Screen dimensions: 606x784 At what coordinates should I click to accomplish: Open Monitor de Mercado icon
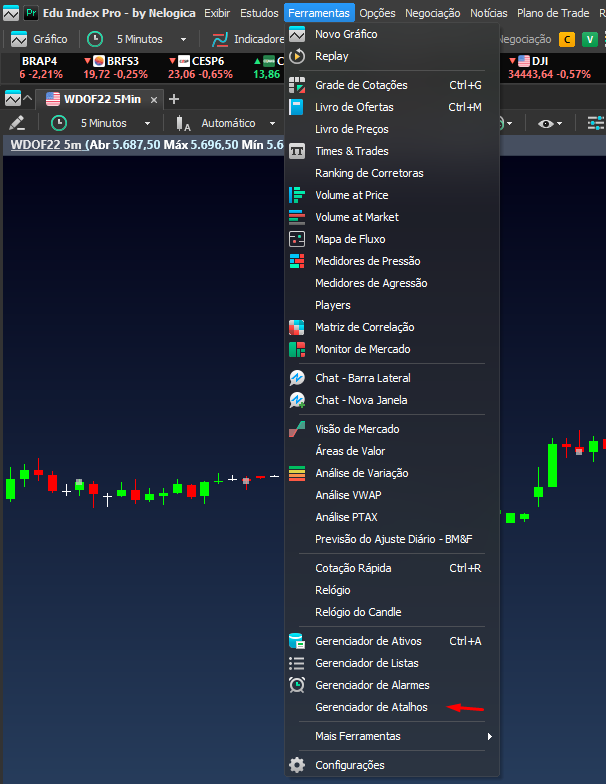(297, 349)
